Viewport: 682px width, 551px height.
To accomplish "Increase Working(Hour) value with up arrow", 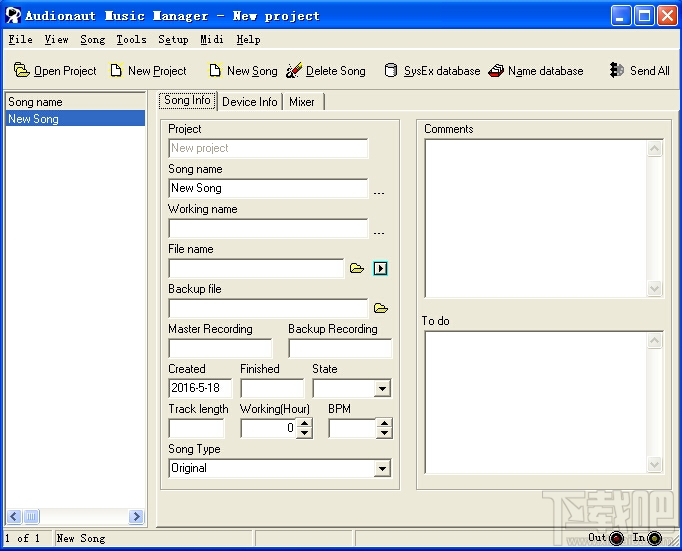I will tap(304, 423).
